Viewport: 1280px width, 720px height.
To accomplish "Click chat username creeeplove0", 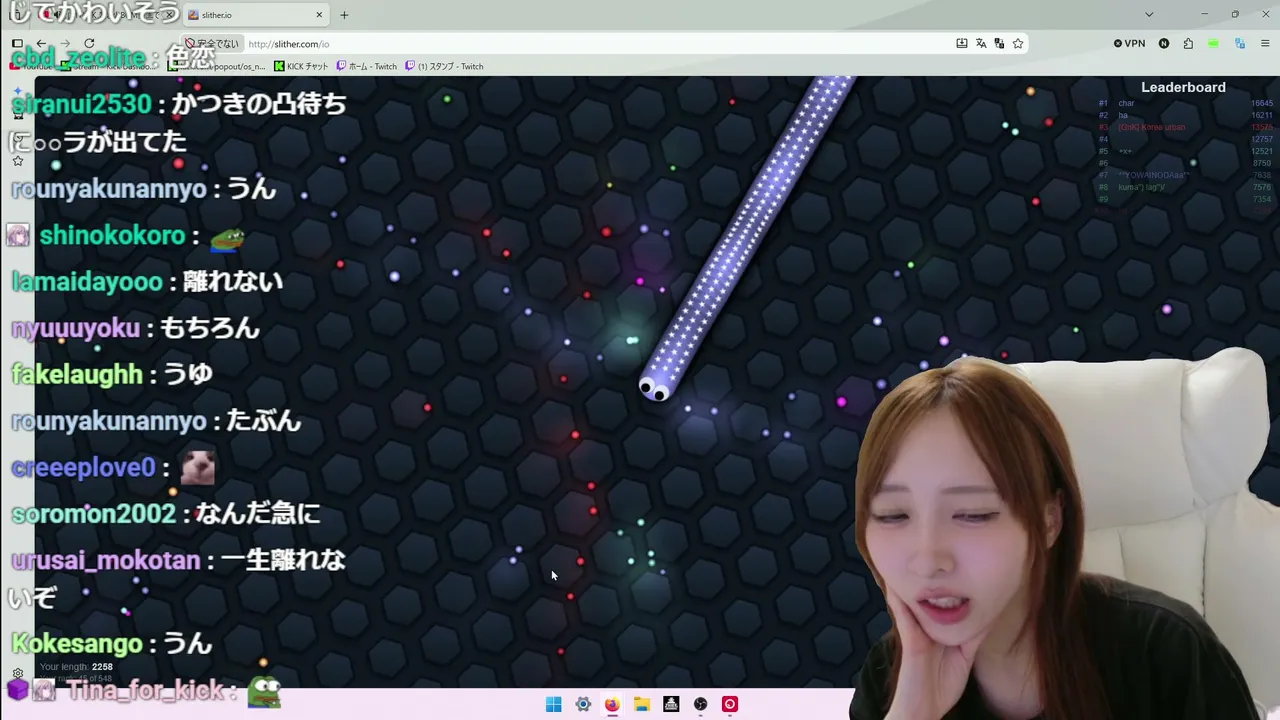I will [x=83, y=467].
